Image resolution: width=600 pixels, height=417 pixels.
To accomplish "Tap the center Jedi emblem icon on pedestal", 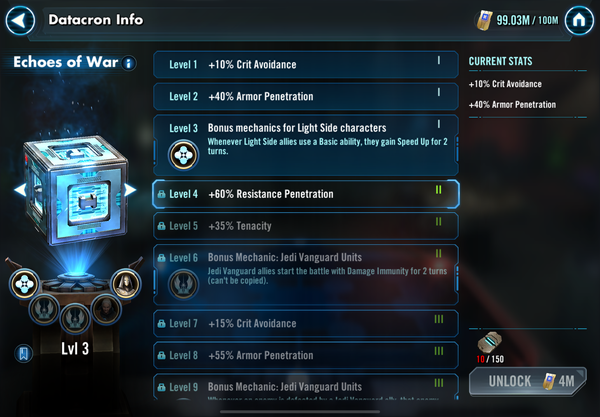I will point(75,318).
